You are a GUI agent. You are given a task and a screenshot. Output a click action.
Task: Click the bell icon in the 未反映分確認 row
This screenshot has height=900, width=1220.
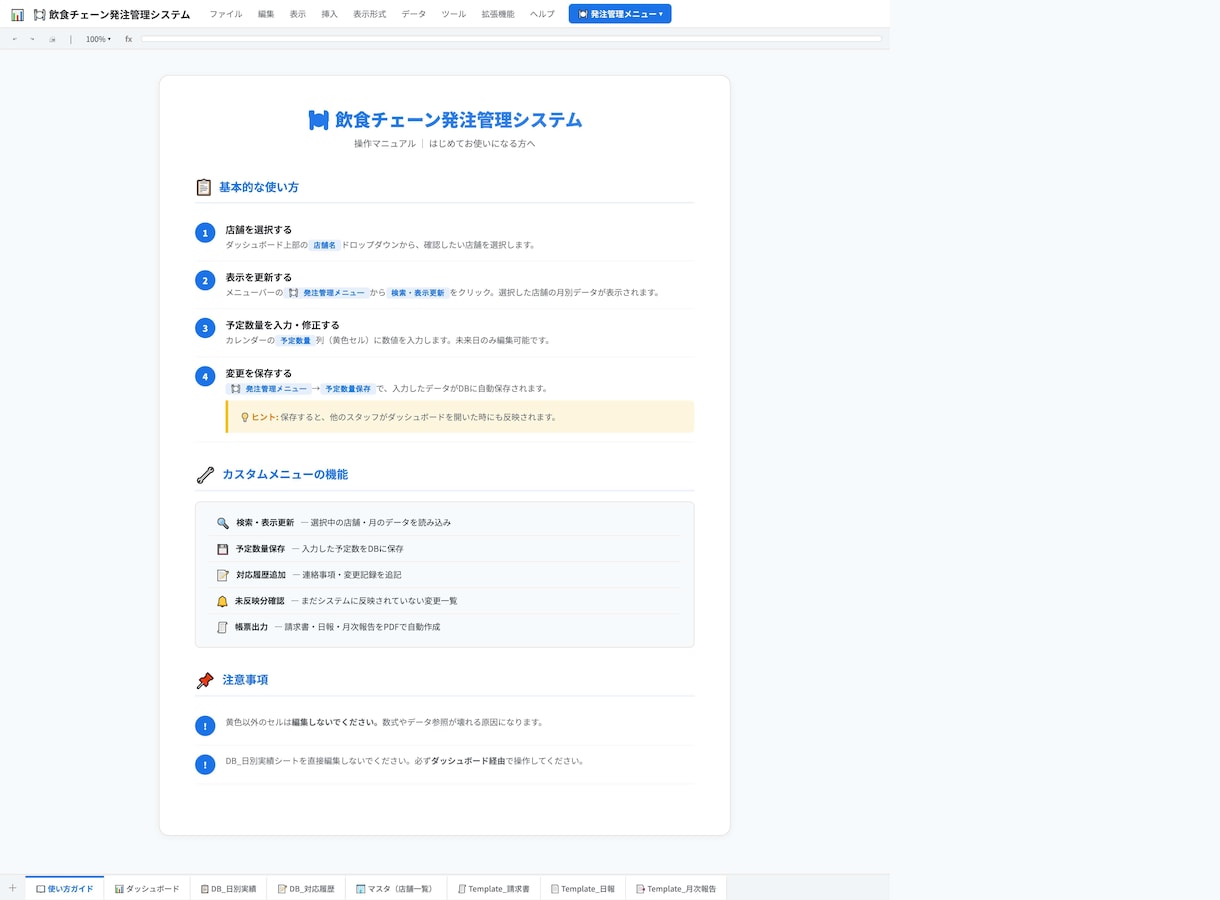tap(223, 601)
